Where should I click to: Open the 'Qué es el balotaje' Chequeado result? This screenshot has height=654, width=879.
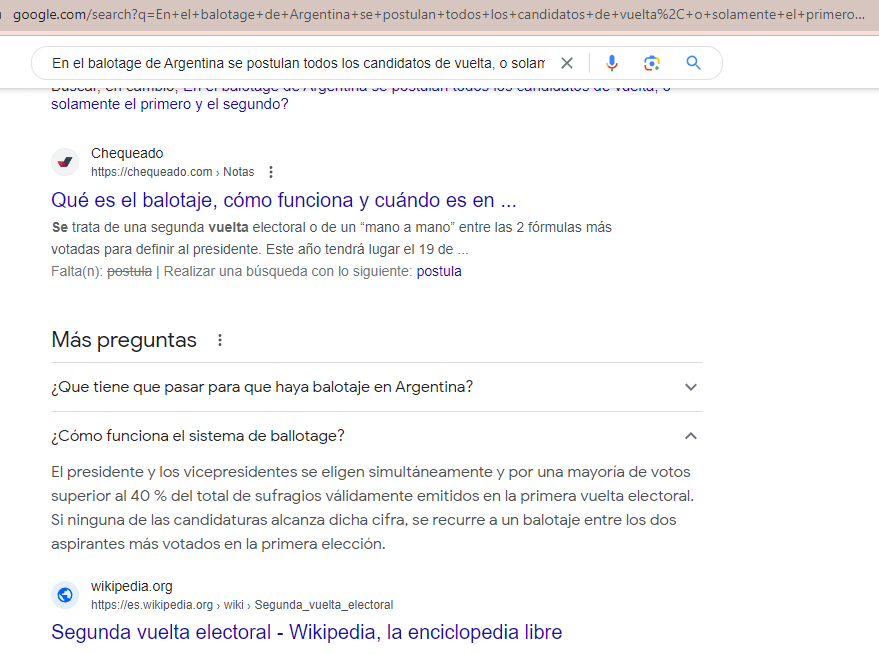point(283,199)
